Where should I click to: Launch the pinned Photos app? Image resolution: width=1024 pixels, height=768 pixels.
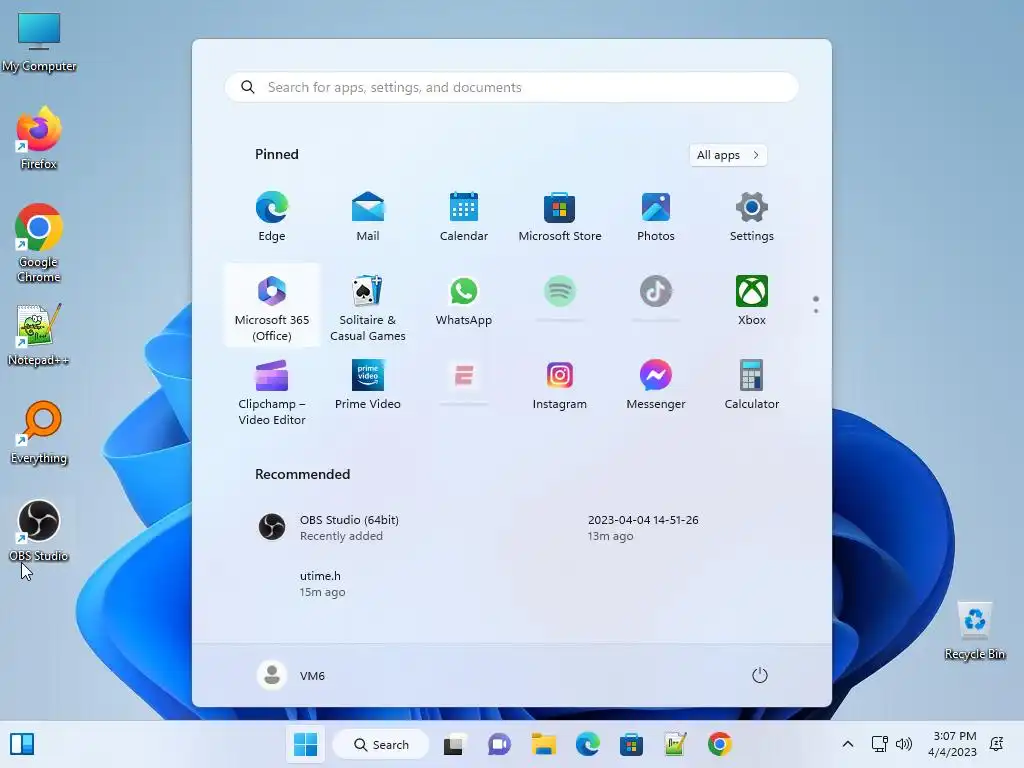656,217
